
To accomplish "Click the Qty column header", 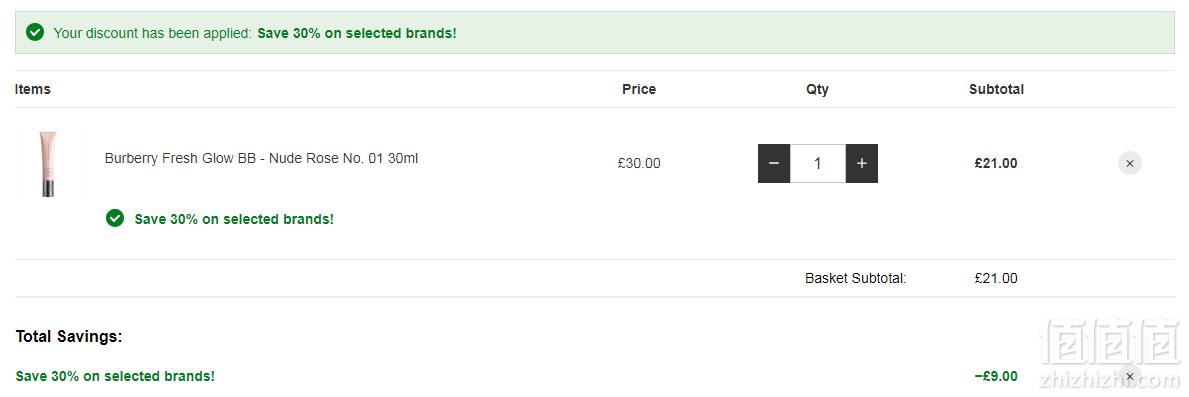I will [x=817, y=89].
